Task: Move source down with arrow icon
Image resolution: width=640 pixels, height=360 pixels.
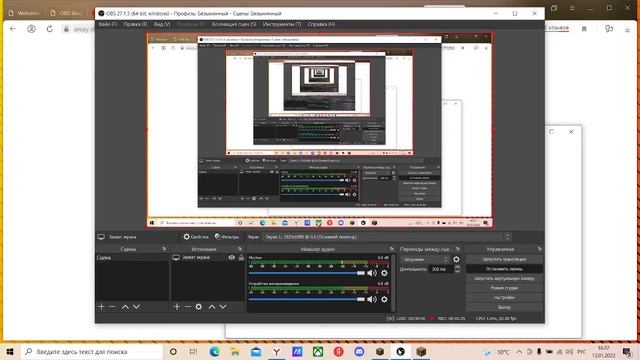Action: [223, 307]
